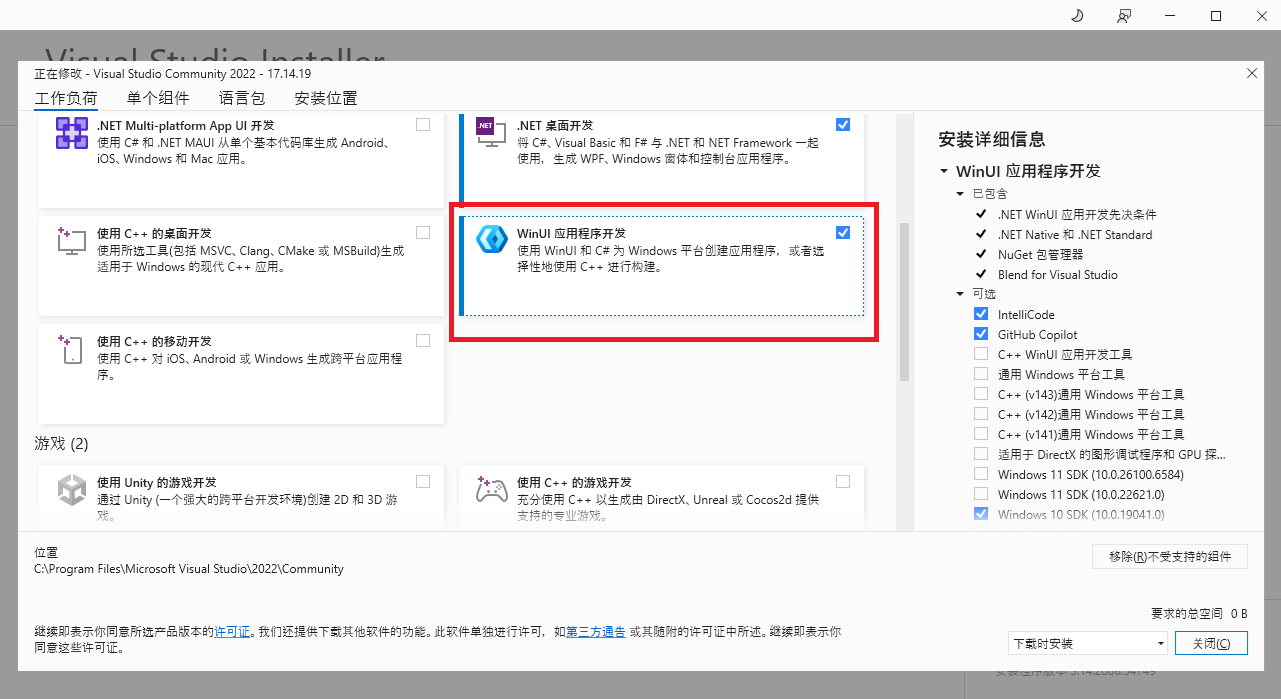
Task: Open the 下载时安装 dropdown
Action: [x=1087, y=643]
